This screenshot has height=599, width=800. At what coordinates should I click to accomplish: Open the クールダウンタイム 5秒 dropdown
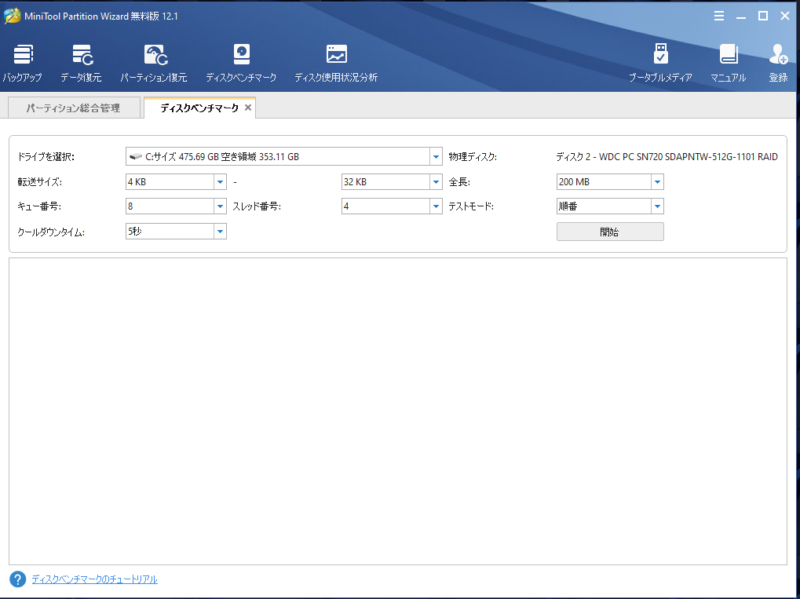(220, 231)
